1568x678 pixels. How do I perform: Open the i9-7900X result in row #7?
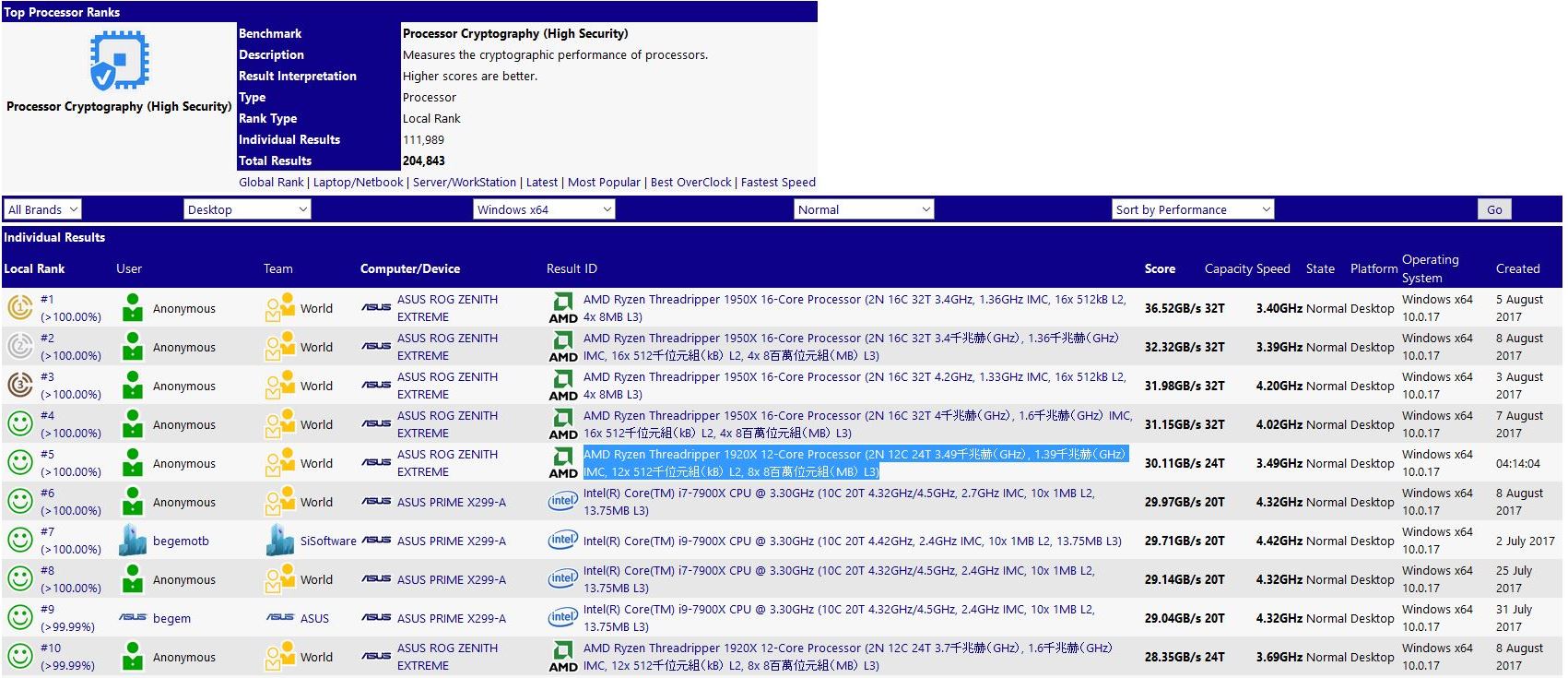853,541
